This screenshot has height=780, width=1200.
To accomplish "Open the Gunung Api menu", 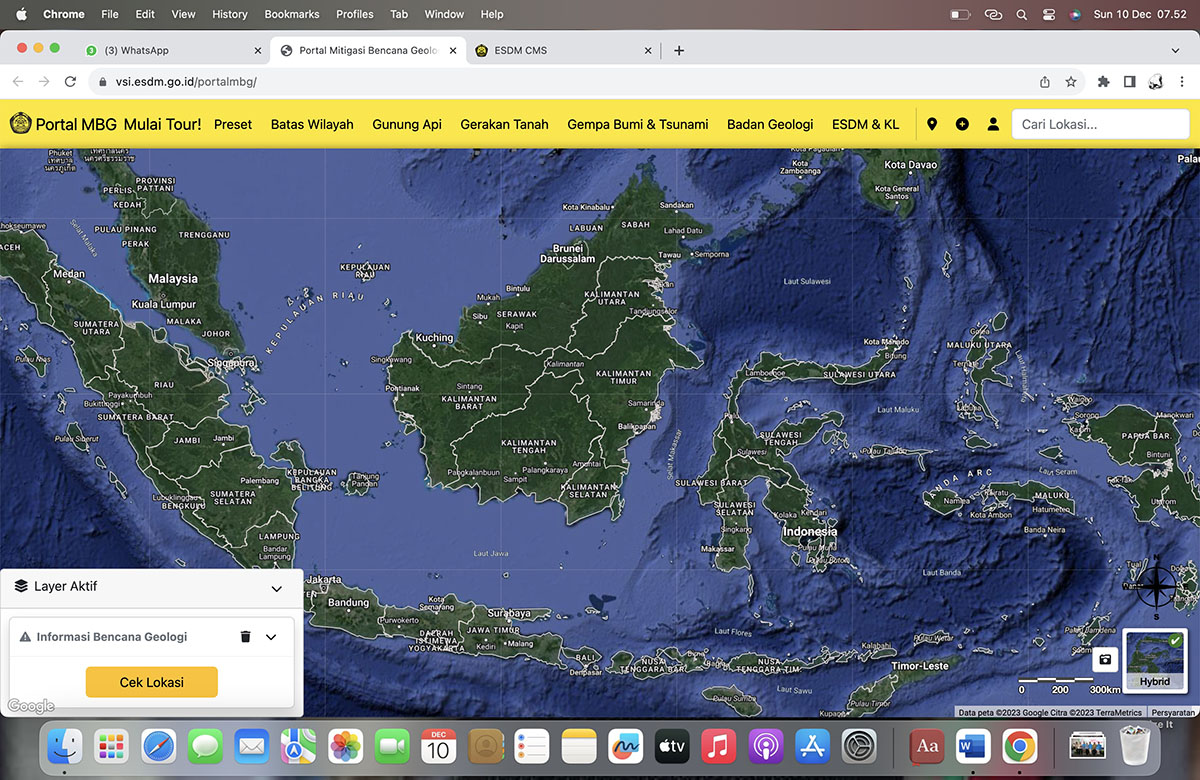I will (407, 124).
